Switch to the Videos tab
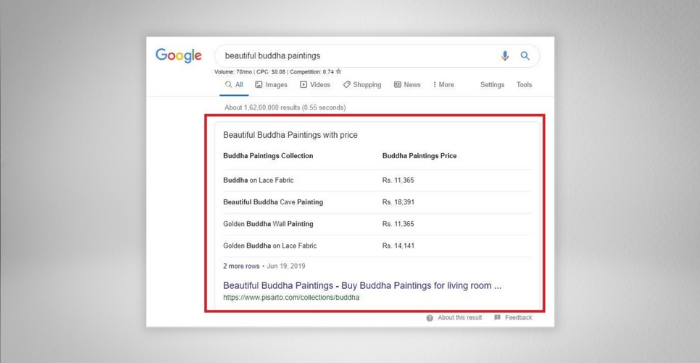Viewport: 700px width, 363px height. click(315, 85)
